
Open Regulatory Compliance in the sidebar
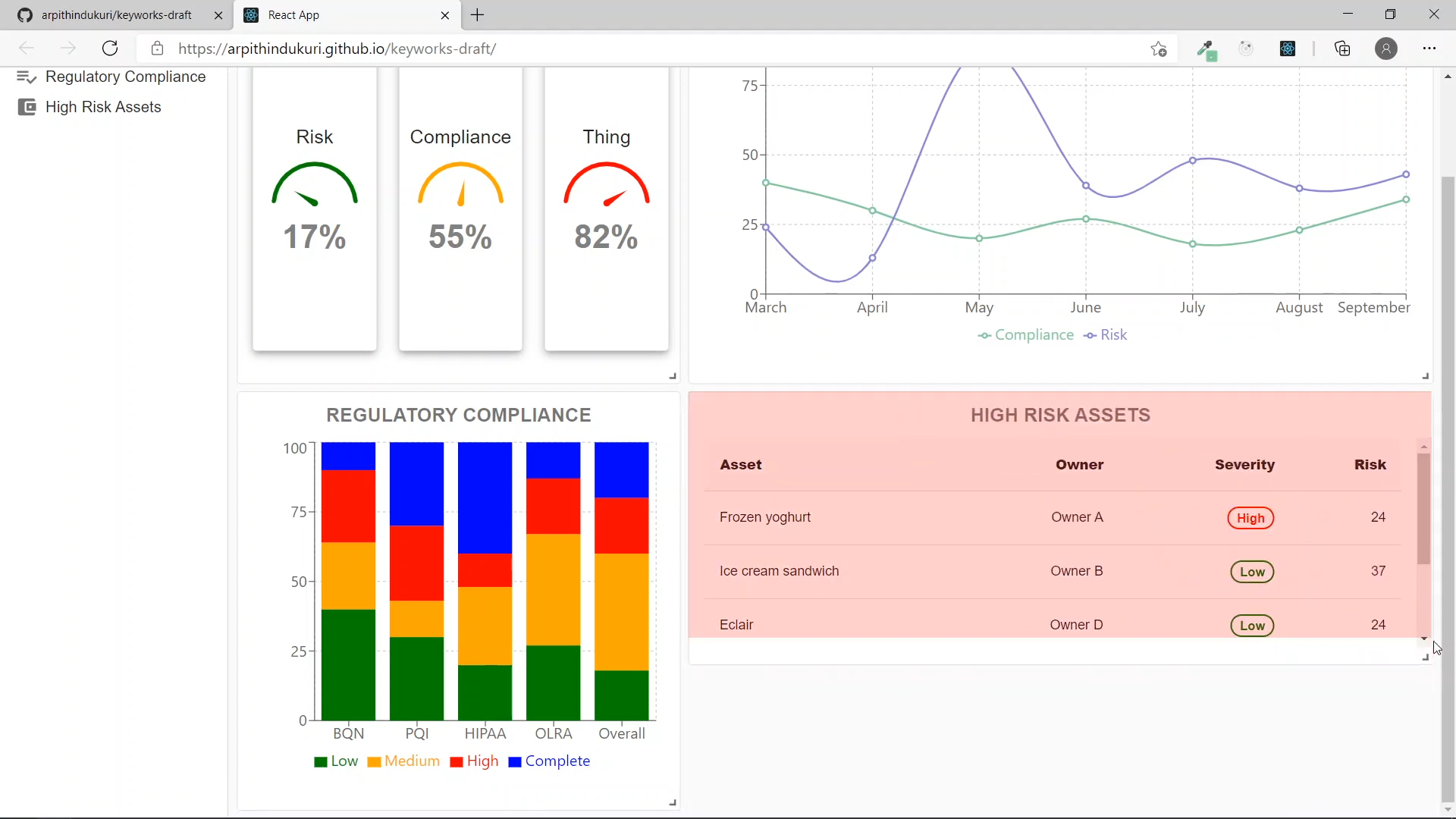coord(125,77)
